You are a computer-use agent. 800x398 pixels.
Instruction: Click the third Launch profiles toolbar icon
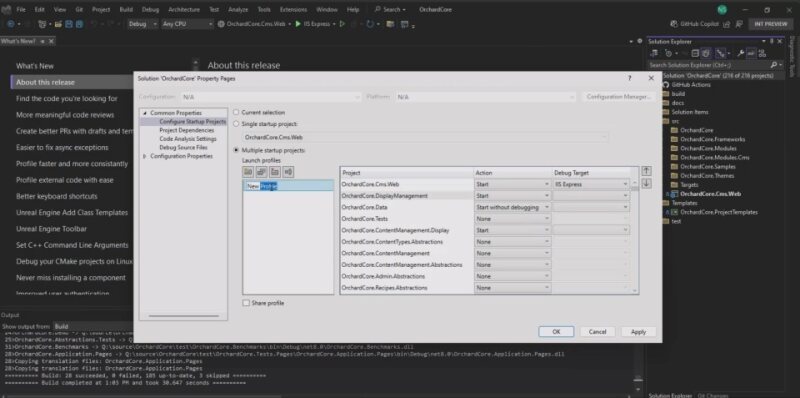[275, 172]
